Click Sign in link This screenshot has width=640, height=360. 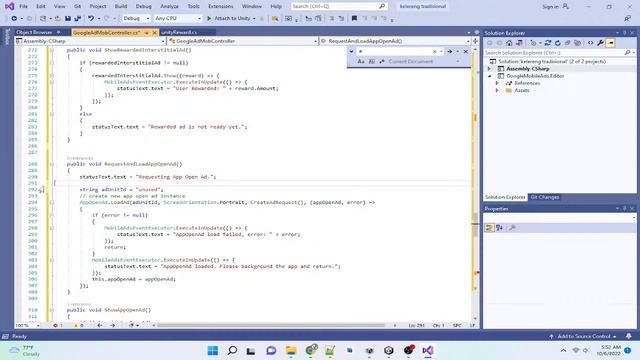click(550, 7)
